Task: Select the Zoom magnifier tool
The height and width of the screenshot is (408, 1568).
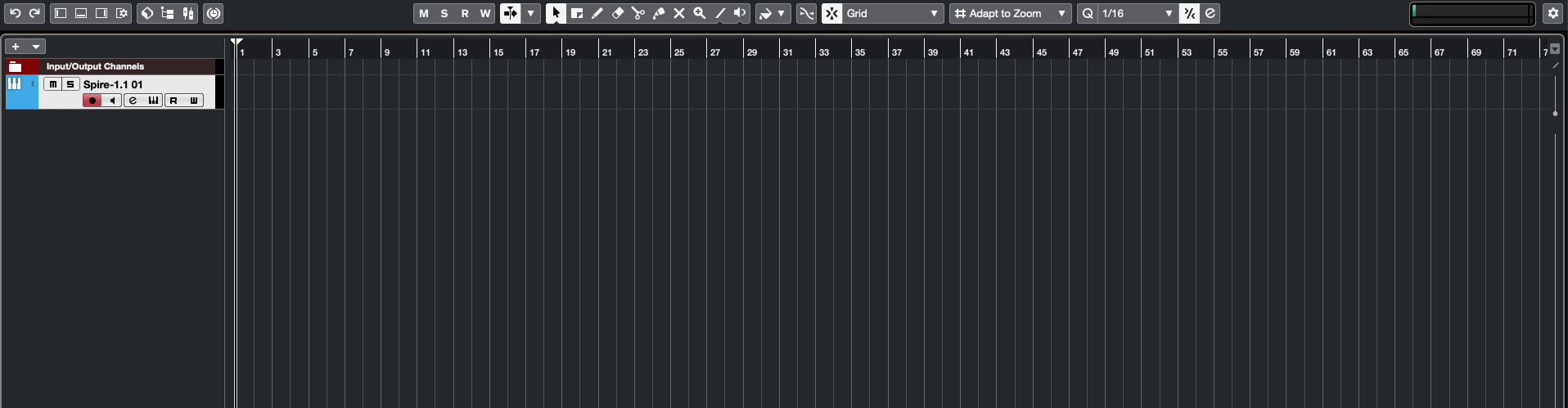Action: (x=700, y=13)
